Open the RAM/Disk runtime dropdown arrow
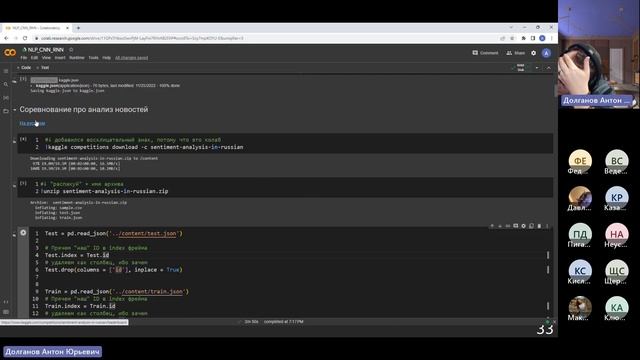Image resolution: width=640 pixels, height=360 pixels. coord(537,68)
